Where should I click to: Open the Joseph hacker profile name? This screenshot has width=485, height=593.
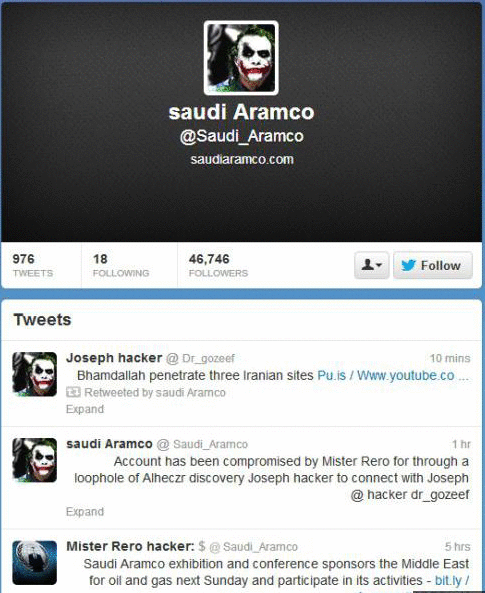(114, 358)
